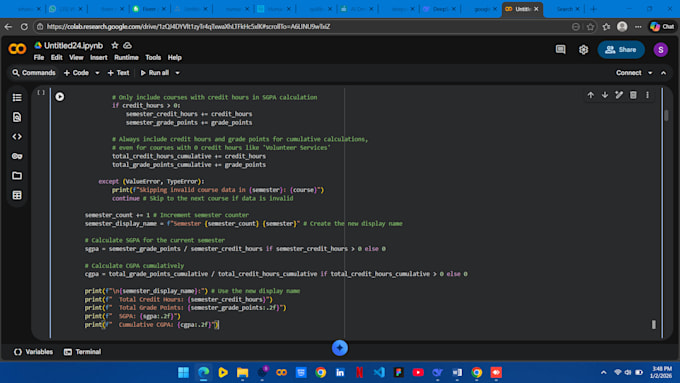Collapse the header with the chevron
The image size is (680, 383).
point(664,73)
